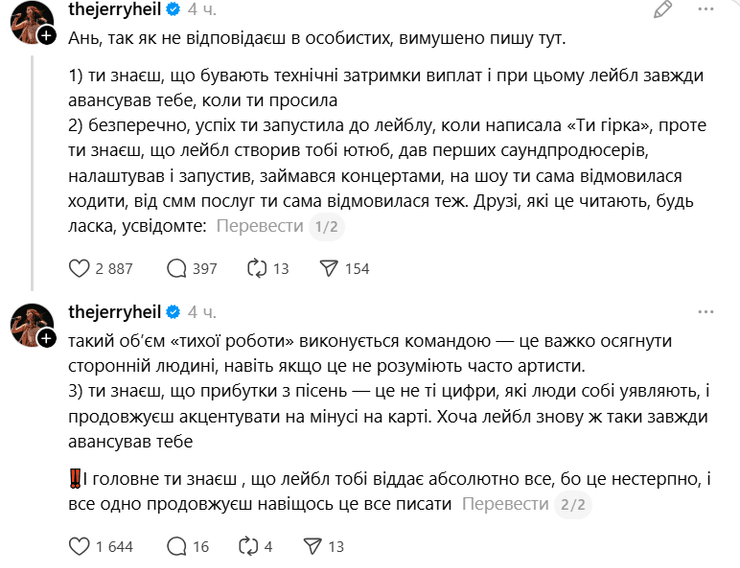
Task: Click the first post's profile avatar
Action: point(31,22)
